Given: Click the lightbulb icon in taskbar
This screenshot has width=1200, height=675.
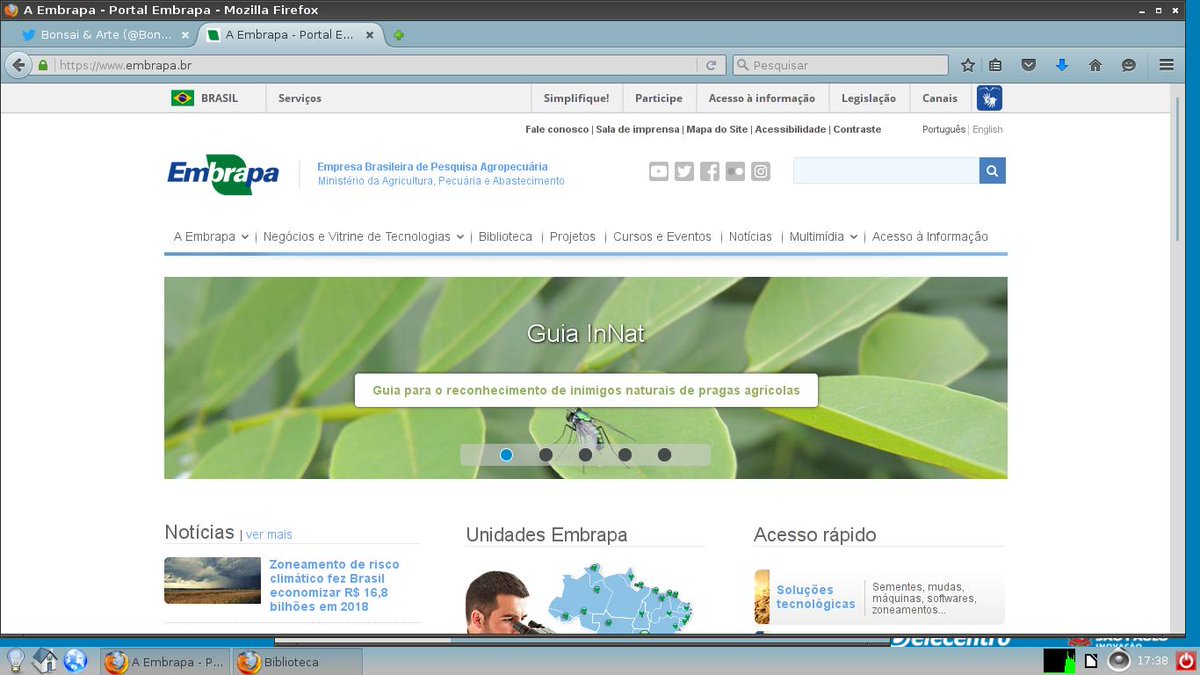Looking at the screenshot, I should coord(16,660).
